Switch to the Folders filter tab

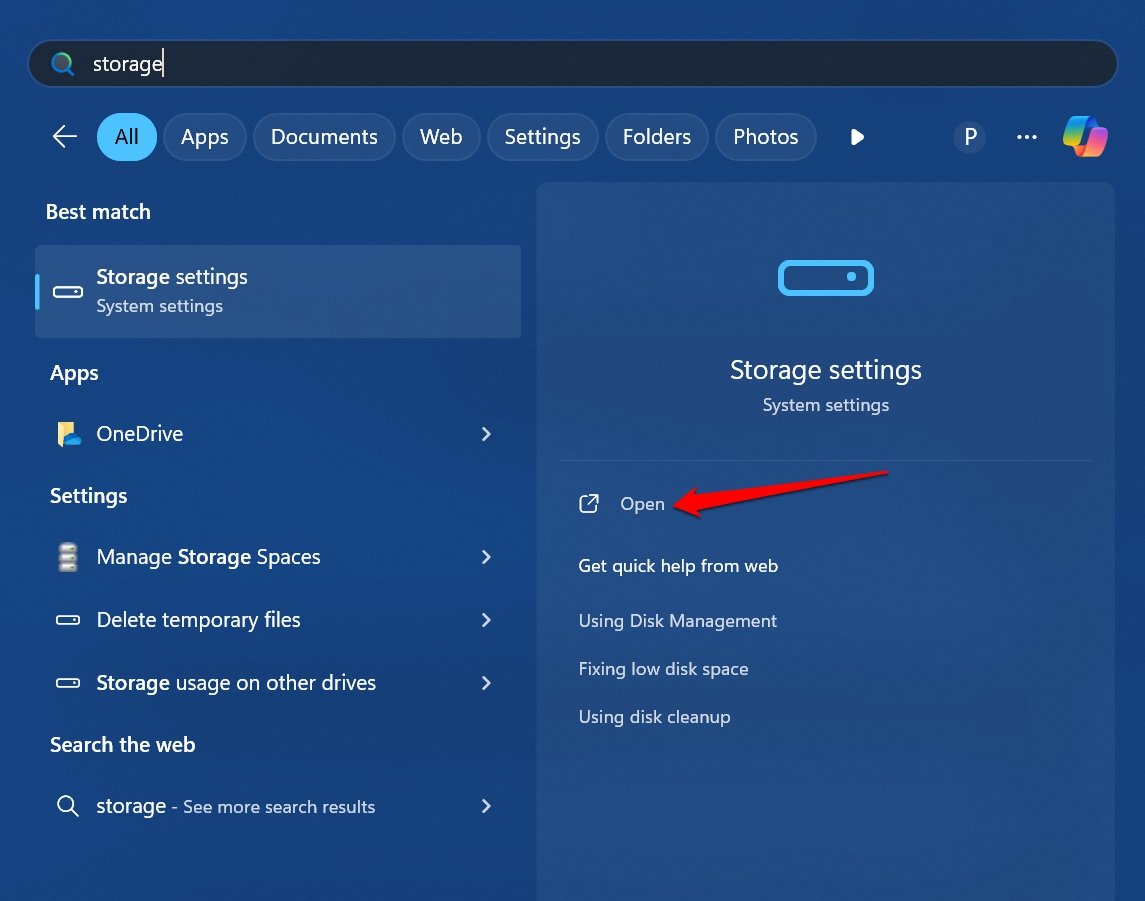tap(656, 137)
